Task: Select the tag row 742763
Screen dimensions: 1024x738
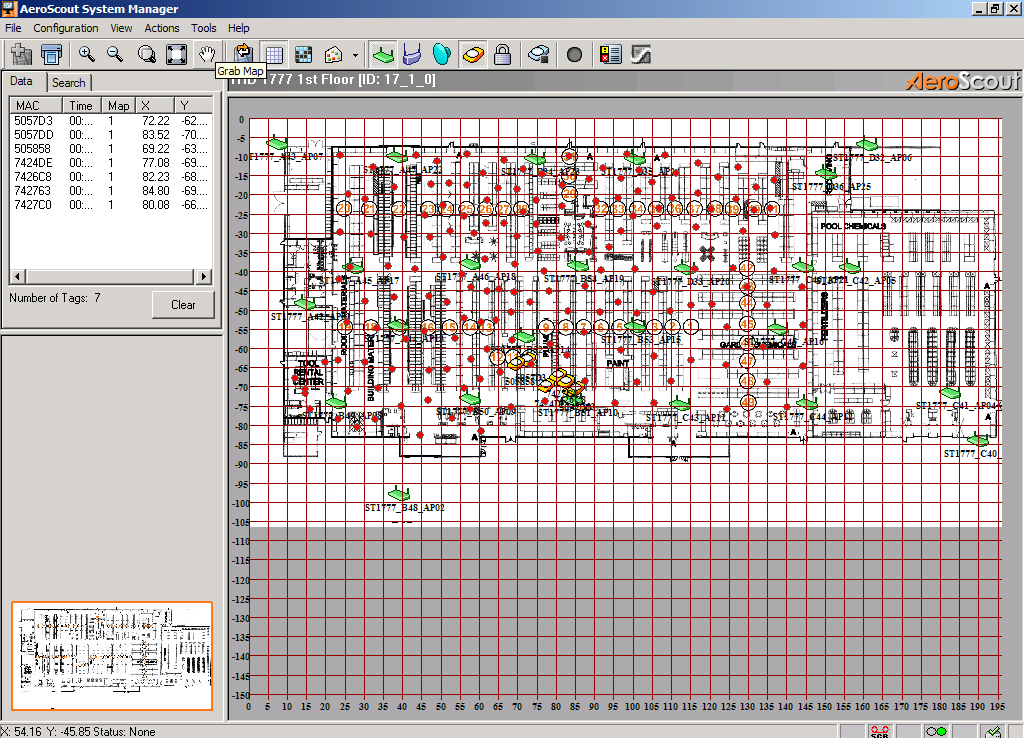Action: [x=110, y=191]
